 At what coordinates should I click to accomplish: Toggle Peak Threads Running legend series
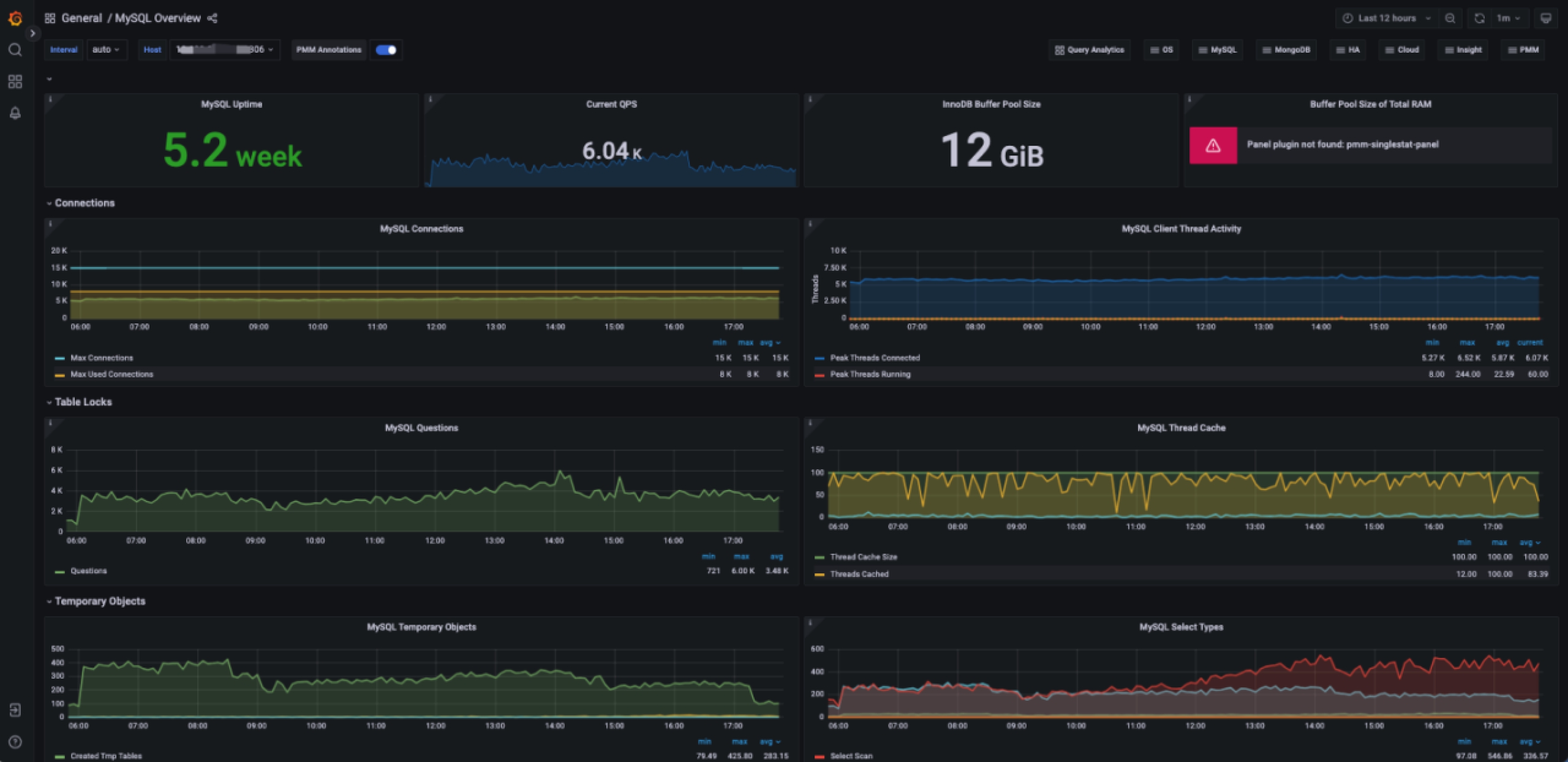pos(870,374)
